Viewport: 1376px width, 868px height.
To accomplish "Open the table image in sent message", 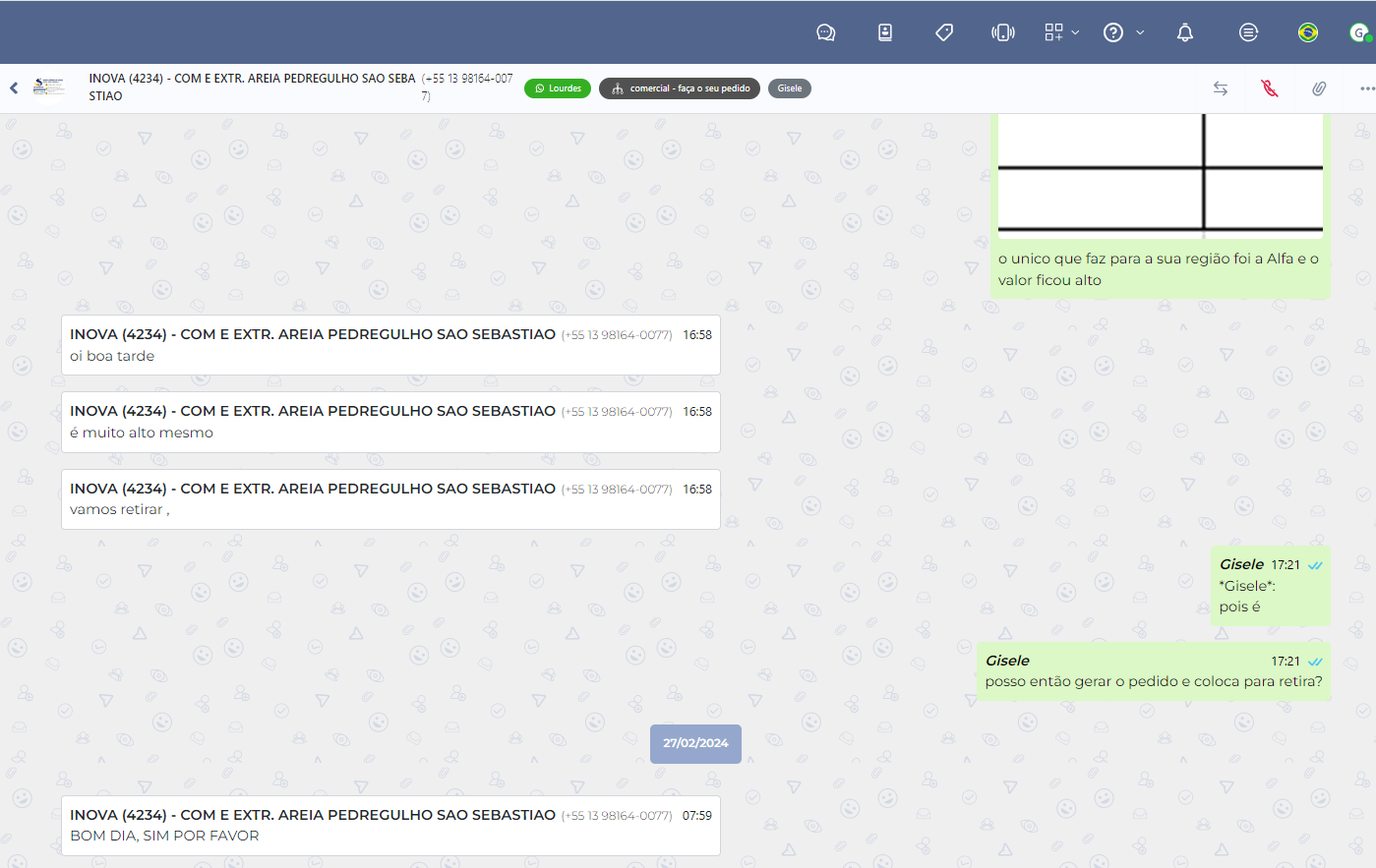I will click(1160, 175).
